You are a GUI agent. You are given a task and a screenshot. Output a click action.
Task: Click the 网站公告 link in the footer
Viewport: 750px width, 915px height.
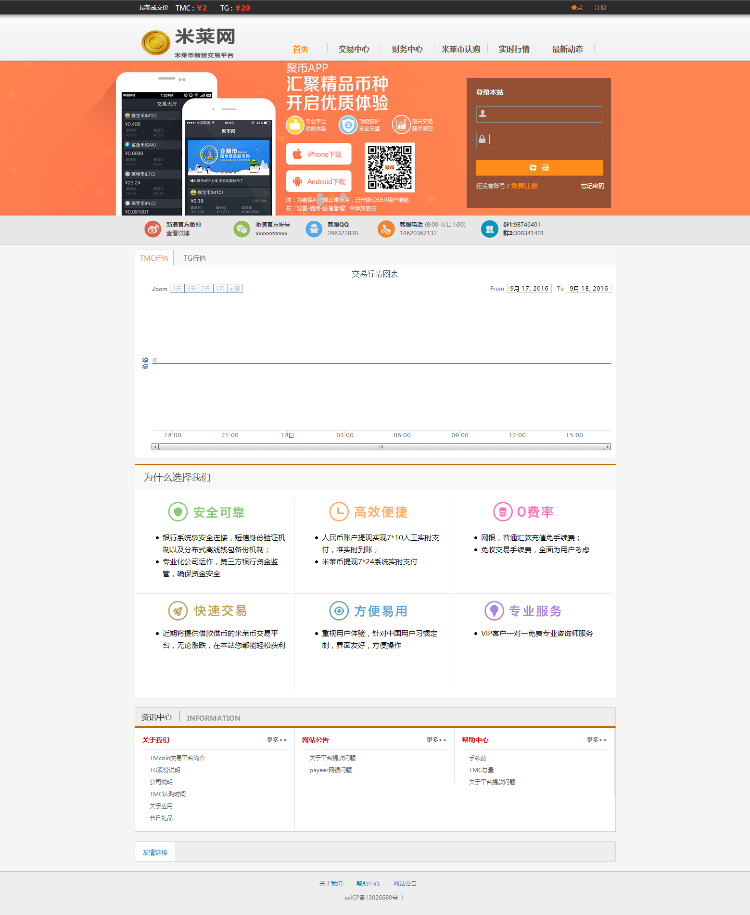point(404,883)
